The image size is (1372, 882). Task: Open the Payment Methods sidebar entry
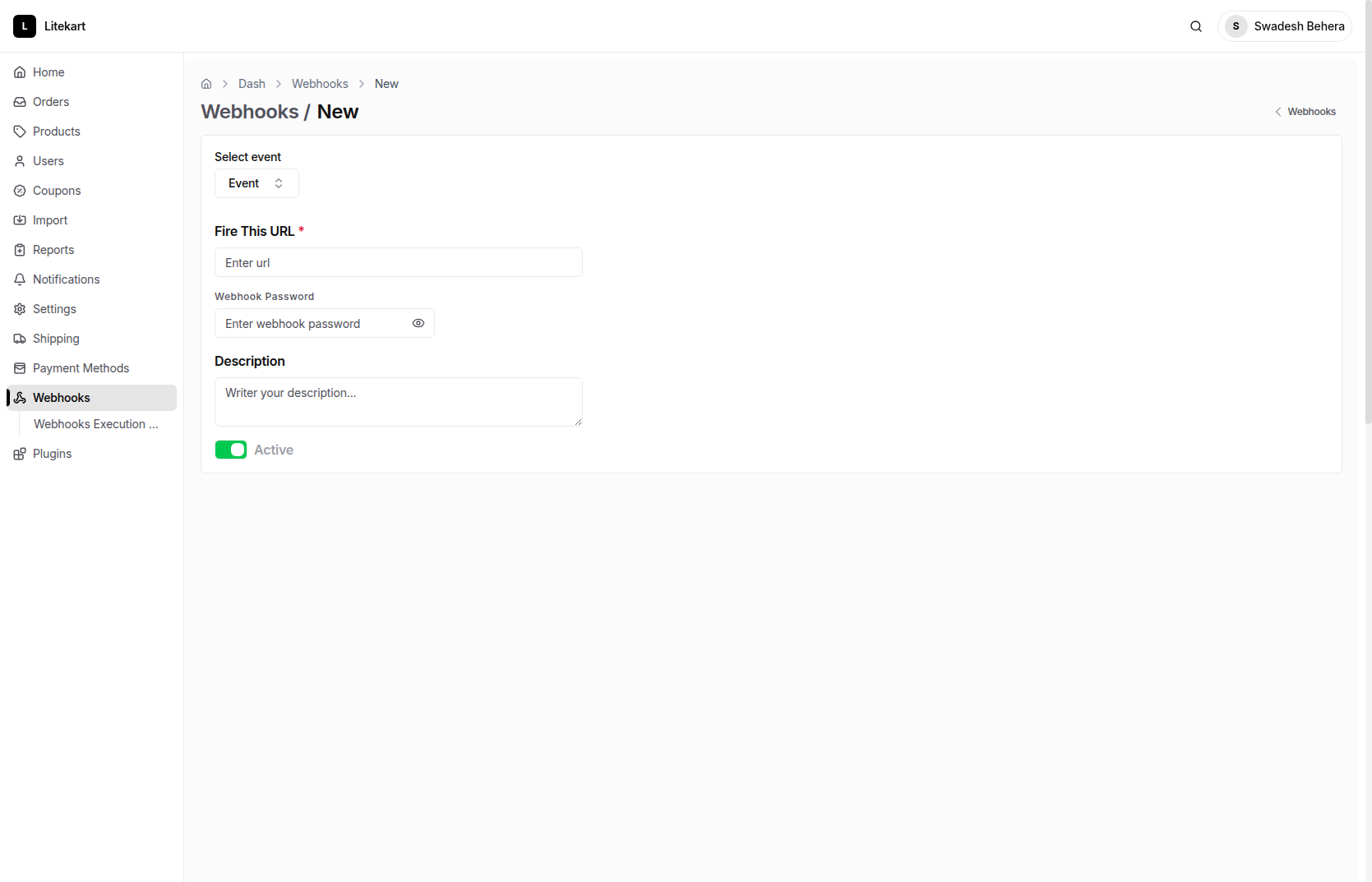point(91,368)
